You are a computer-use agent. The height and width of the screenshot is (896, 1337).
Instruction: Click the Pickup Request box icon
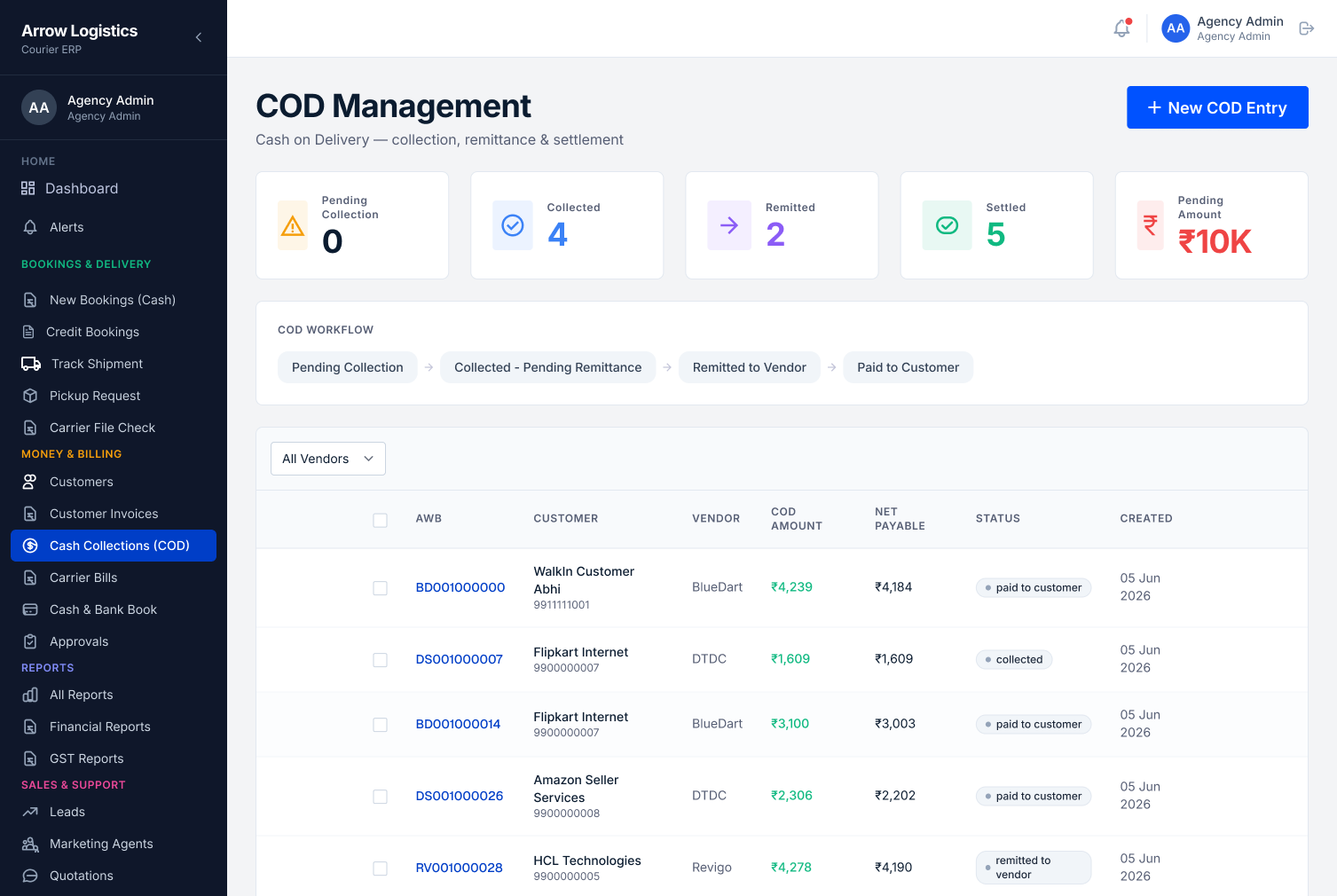pyautogui.click(x=30, y=396)
